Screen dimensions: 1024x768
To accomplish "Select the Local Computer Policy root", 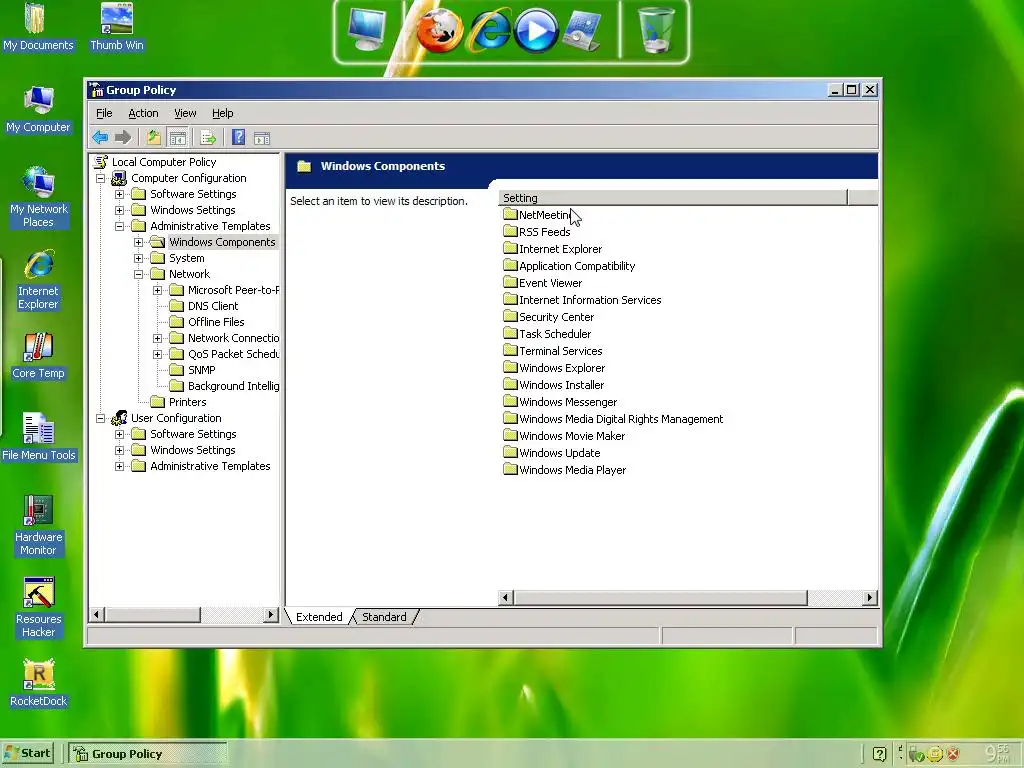I will (x=164, y=162).
